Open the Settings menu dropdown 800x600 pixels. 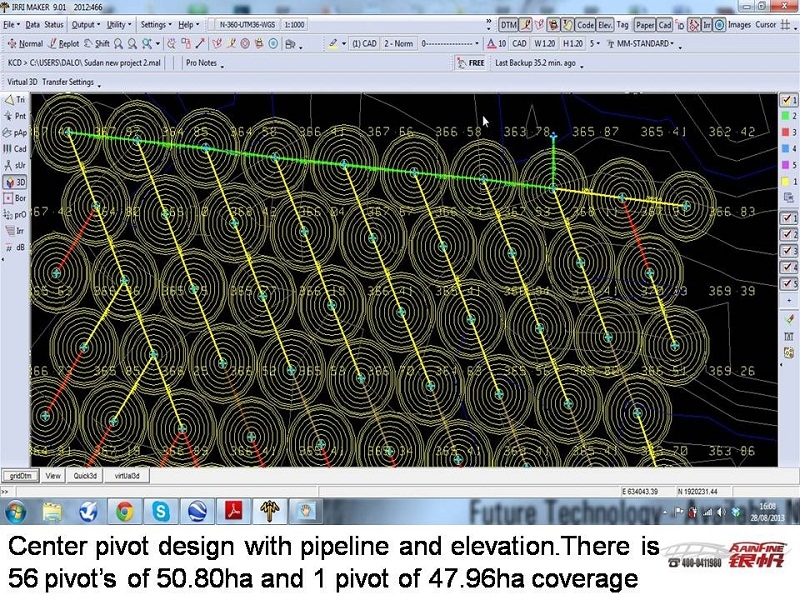point(155,24)
